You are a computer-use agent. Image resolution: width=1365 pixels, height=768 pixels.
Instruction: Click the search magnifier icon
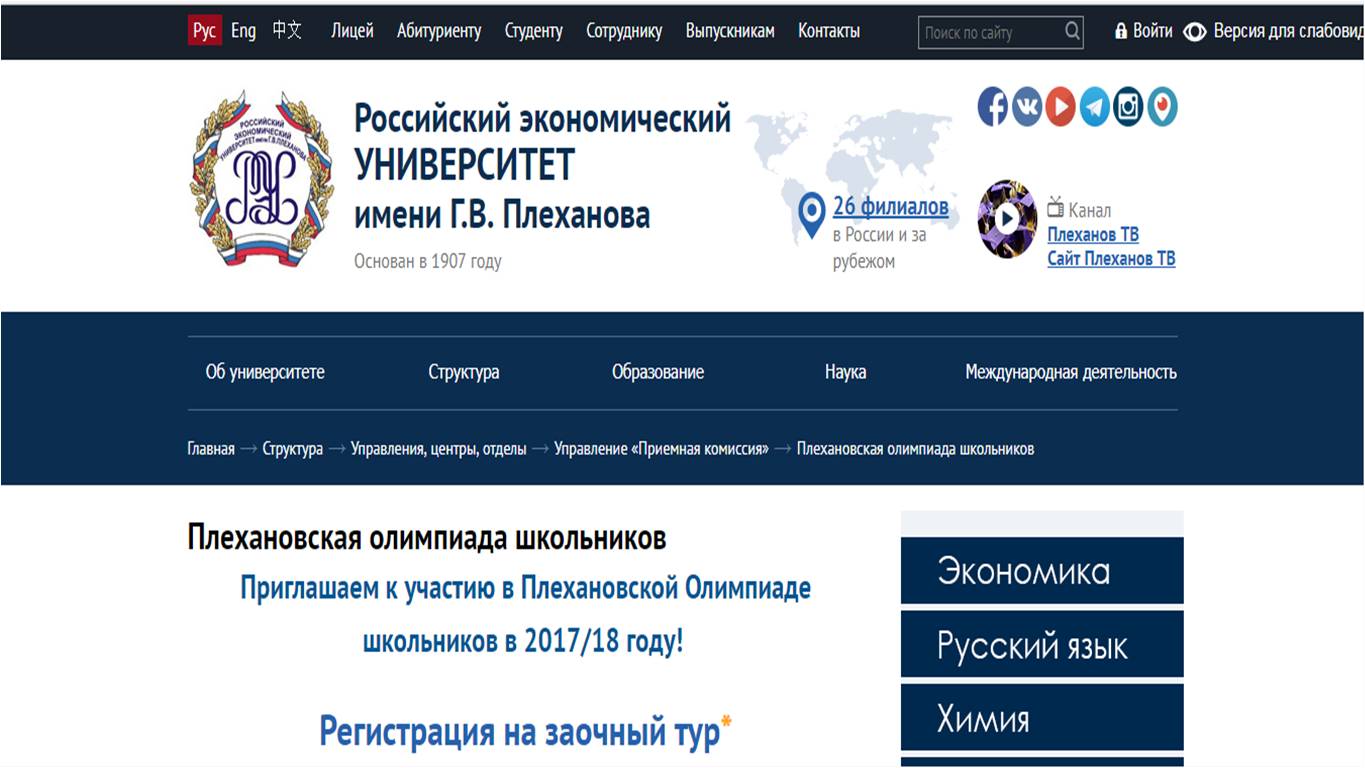click(1072, 31)
